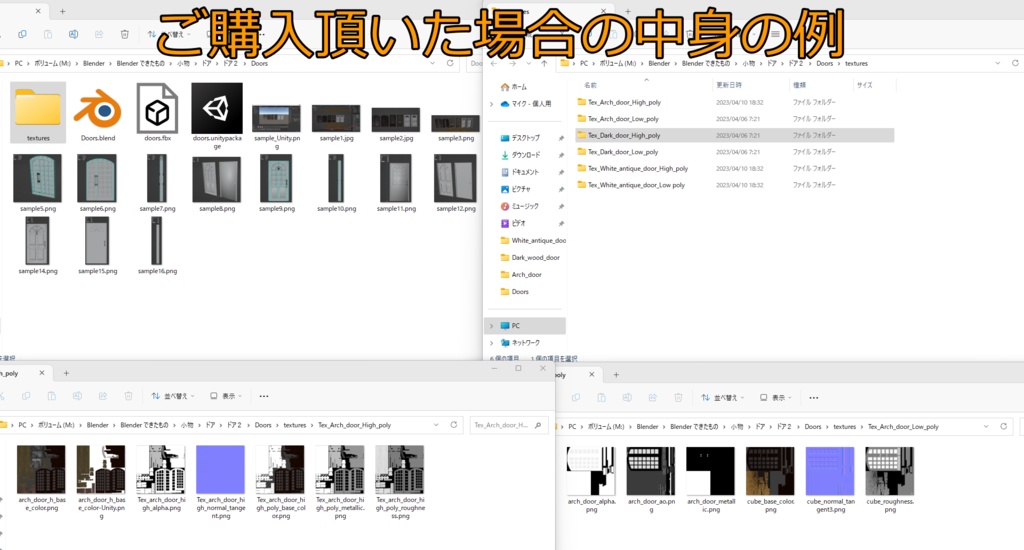Open デスクトップ quick access item
Screen dimensions: 1024x550
(520, 138)
